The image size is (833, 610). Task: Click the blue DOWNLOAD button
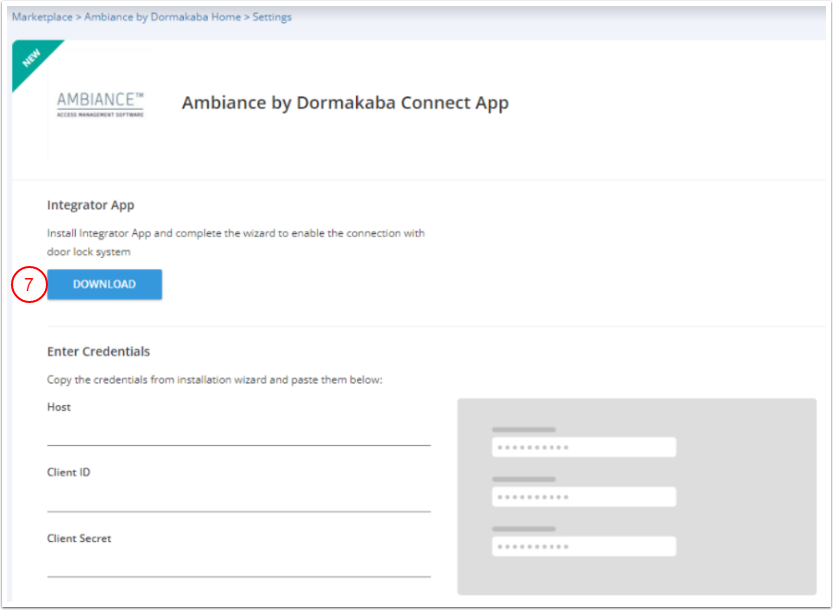click(x=104, y=284)
